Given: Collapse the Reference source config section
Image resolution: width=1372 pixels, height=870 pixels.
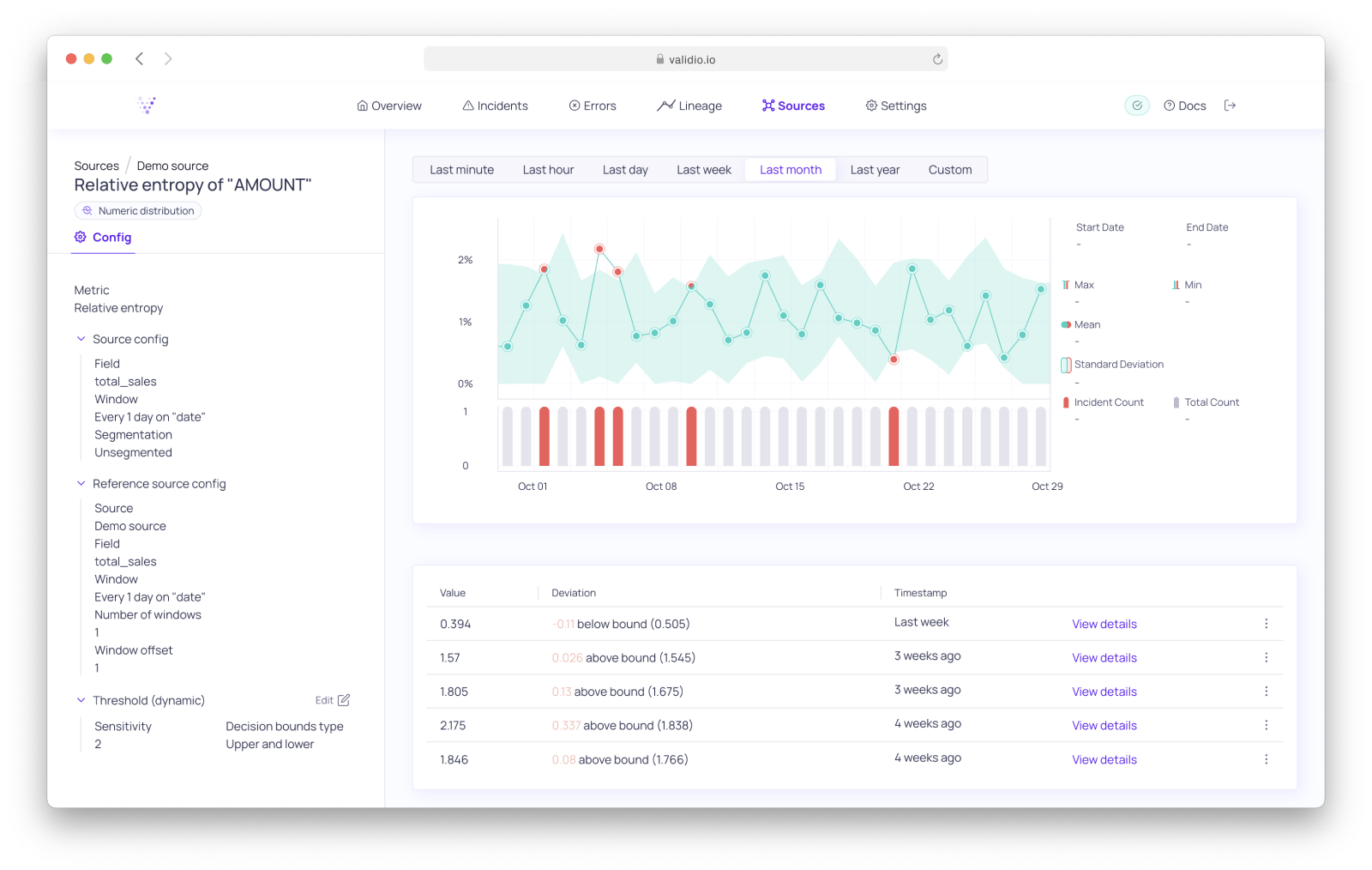Looking at the screenshot, I should point(81,484).
